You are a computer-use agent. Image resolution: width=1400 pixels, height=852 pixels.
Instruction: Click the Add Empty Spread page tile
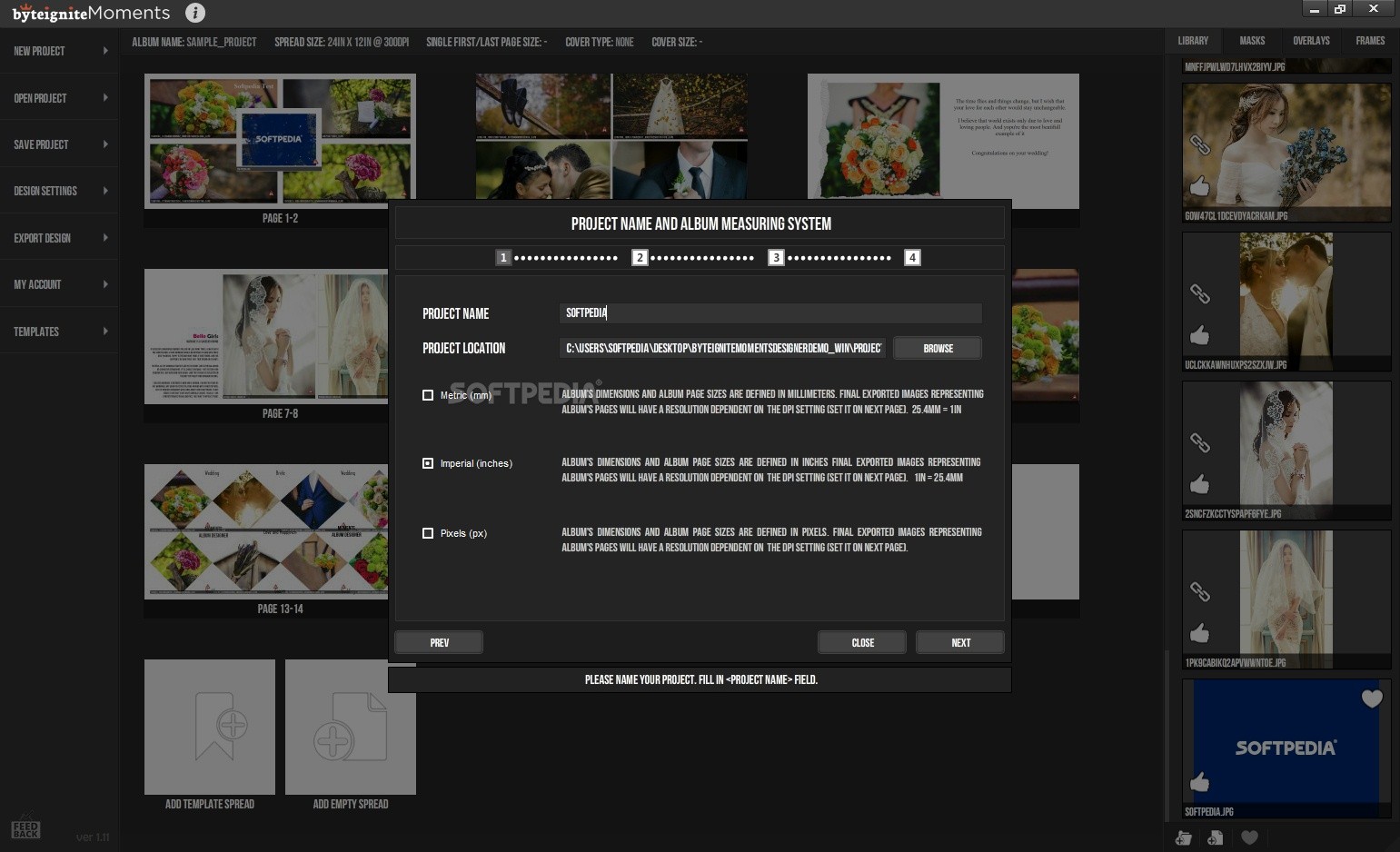[x=351, y=727]
